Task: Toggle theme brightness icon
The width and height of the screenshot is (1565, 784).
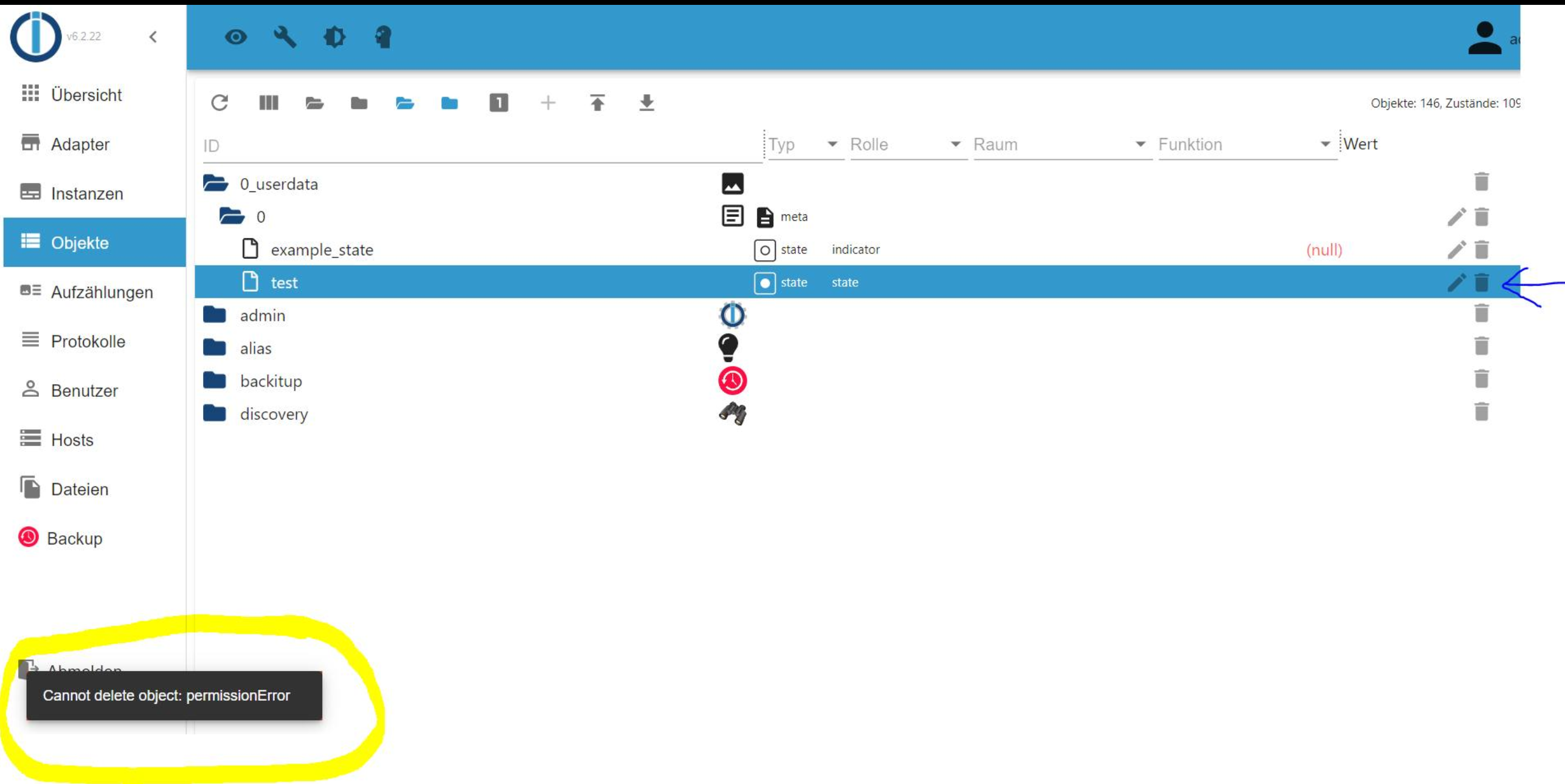Action: 334,37
